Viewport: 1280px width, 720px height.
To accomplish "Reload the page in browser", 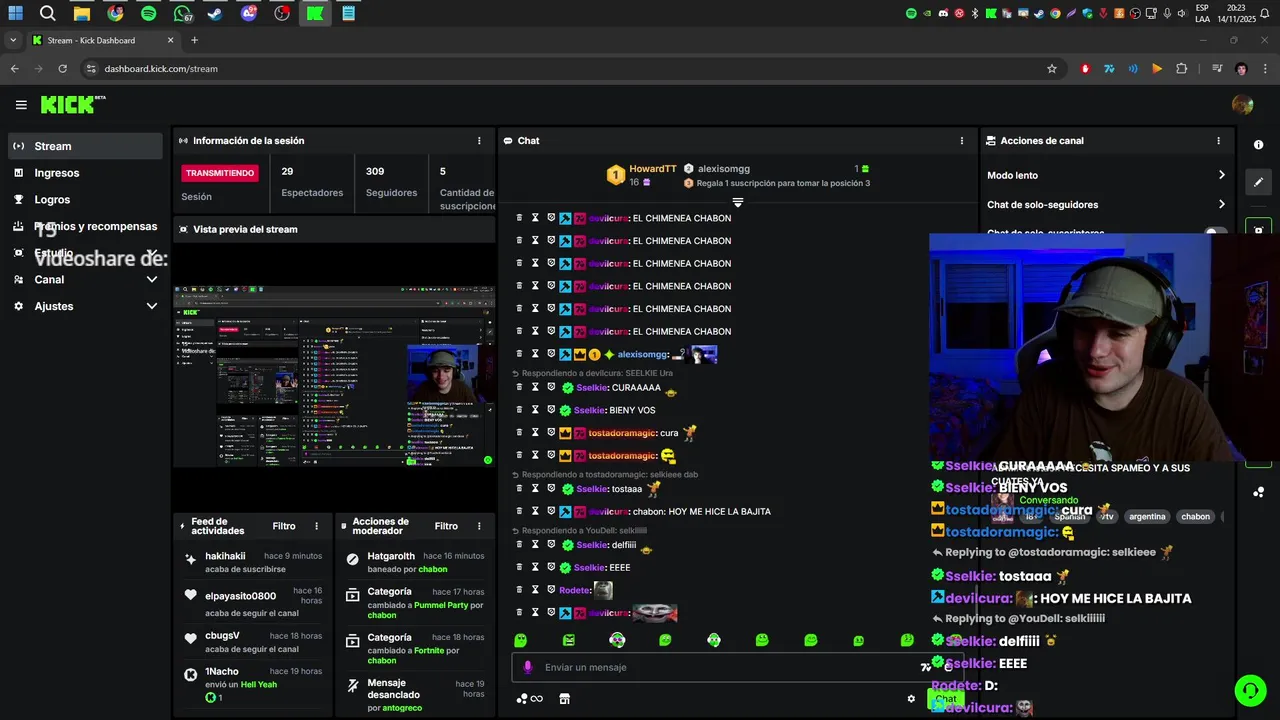I will click(62, 69).
